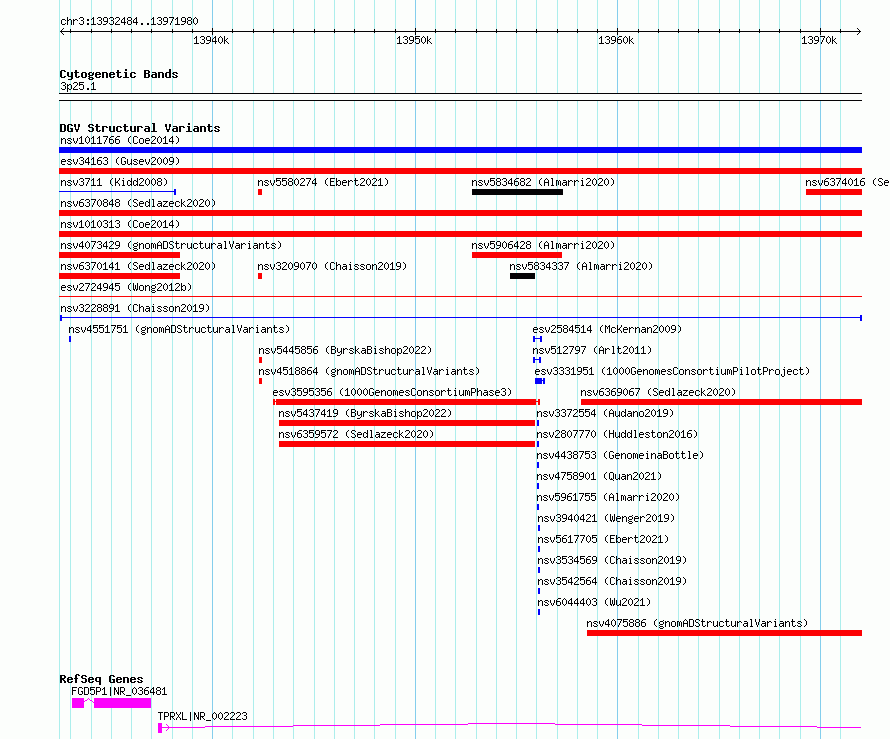Select the nsv4758901 (Quan2021) label

pos(599,476)
